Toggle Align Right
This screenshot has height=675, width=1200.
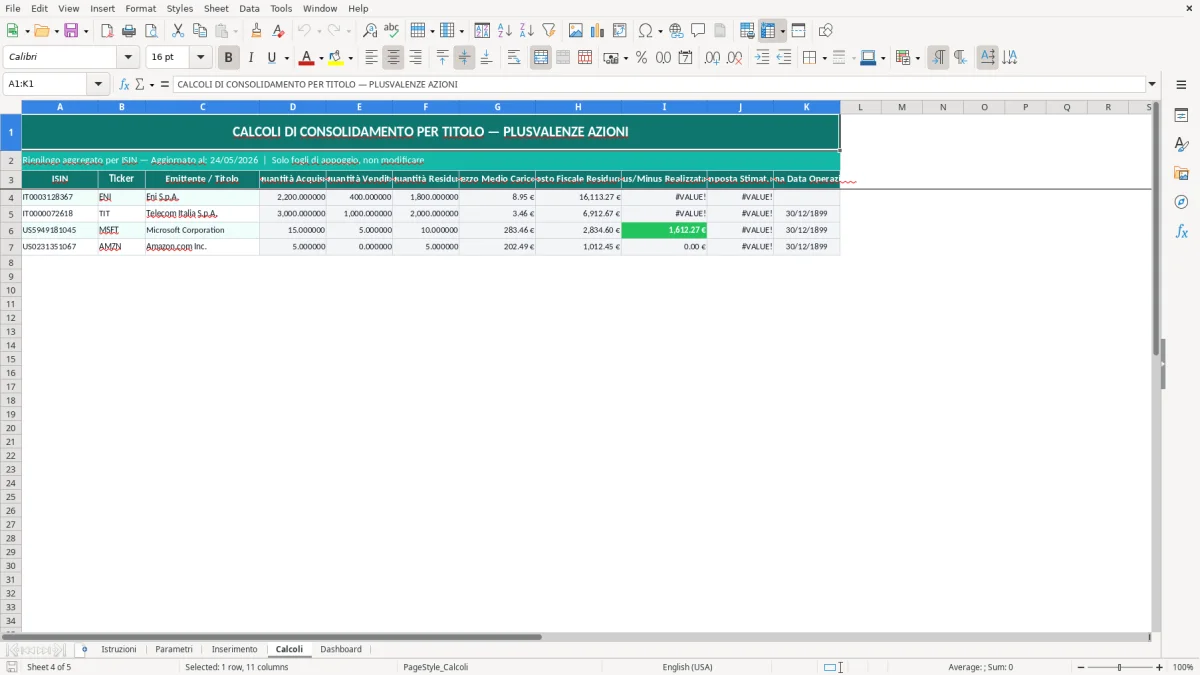click(x=416, y=58)
